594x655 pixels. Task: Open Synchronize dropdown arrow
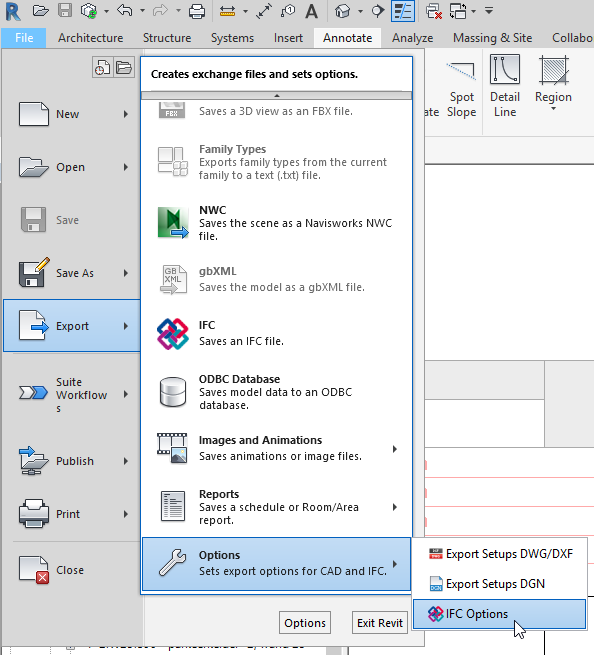[107, 11]
